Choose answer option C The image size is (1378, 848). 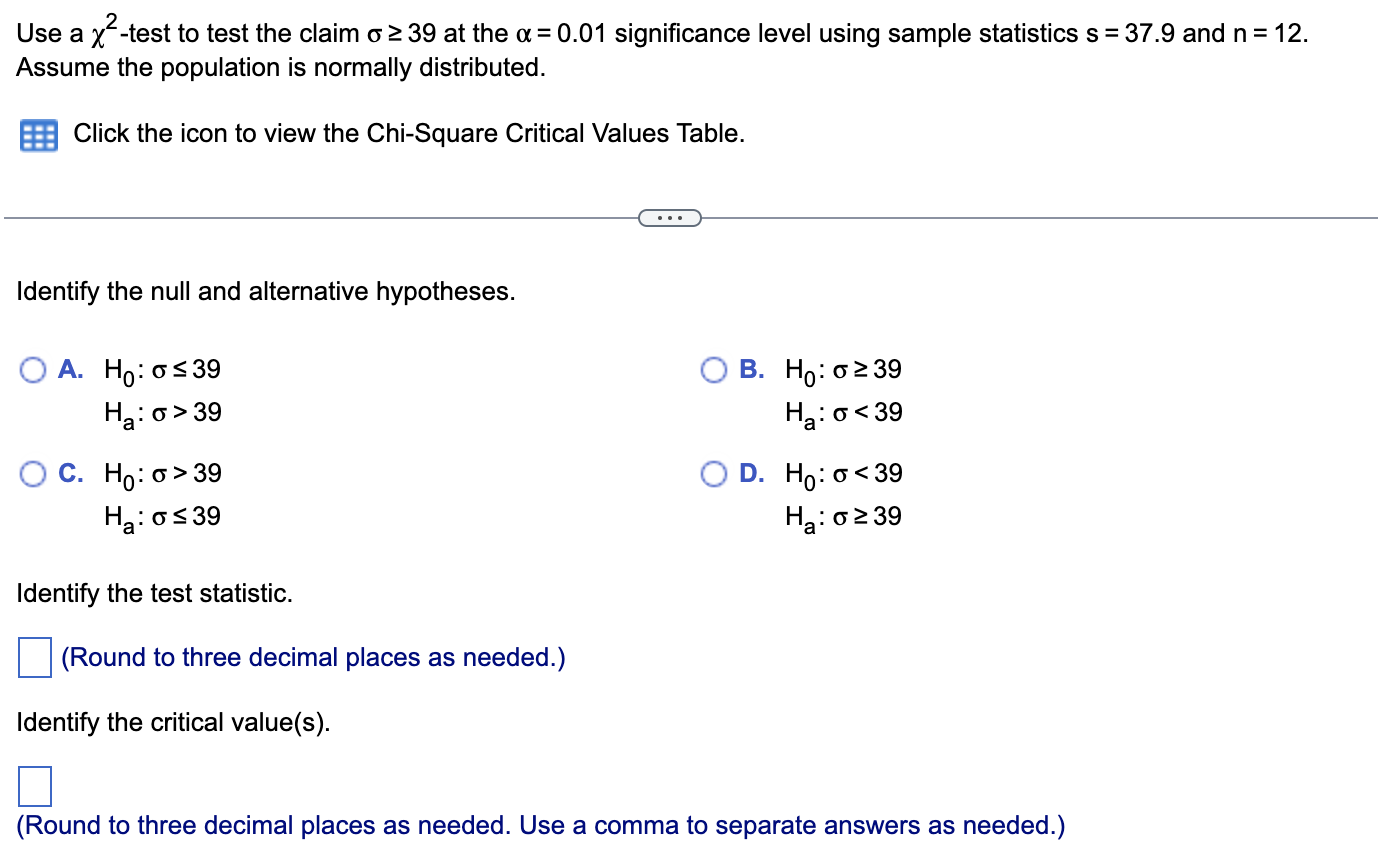(31, 474)
